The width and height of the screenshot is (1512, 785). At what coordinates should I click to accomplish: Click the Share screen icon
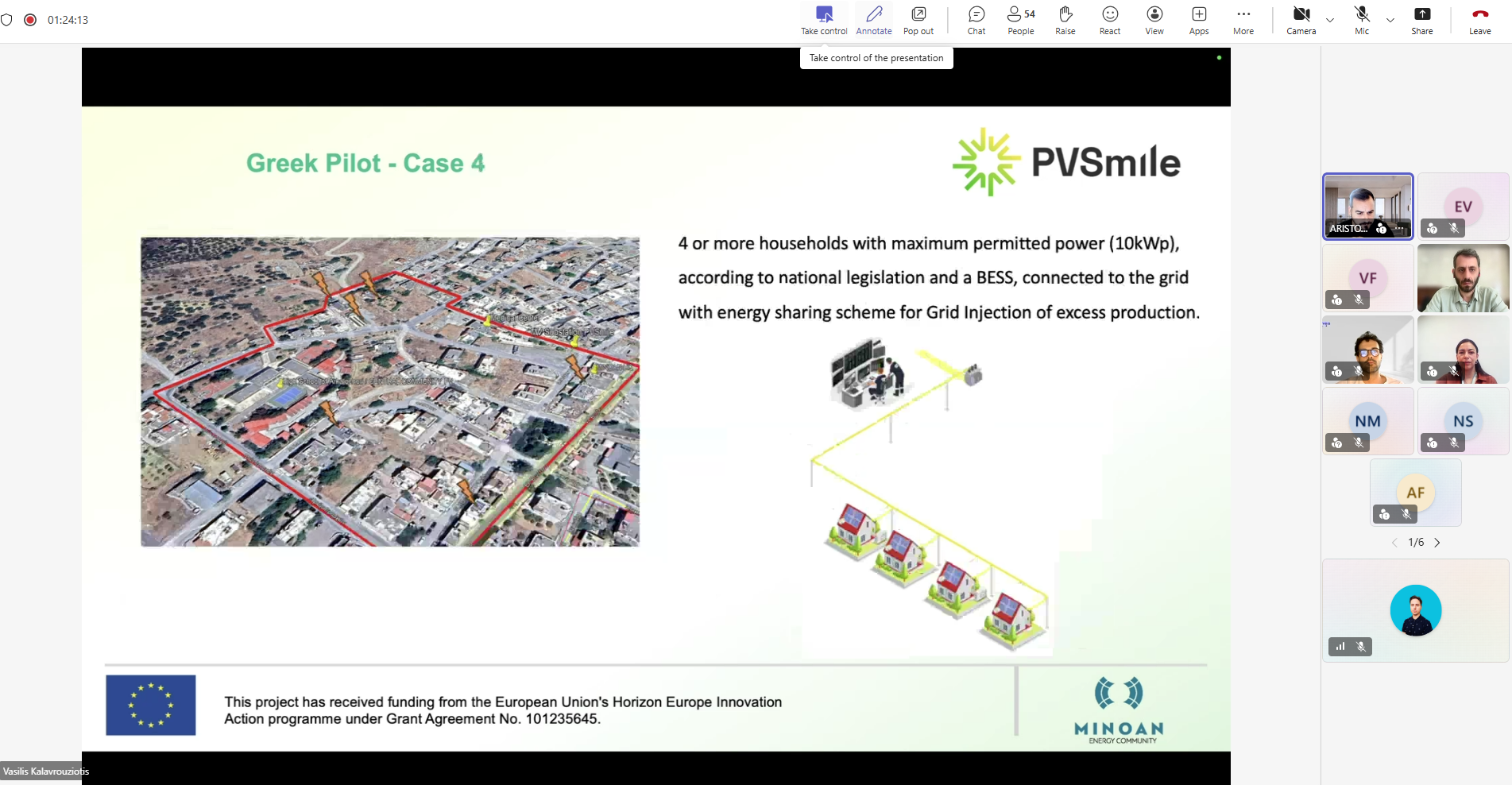pos(1422,14)
